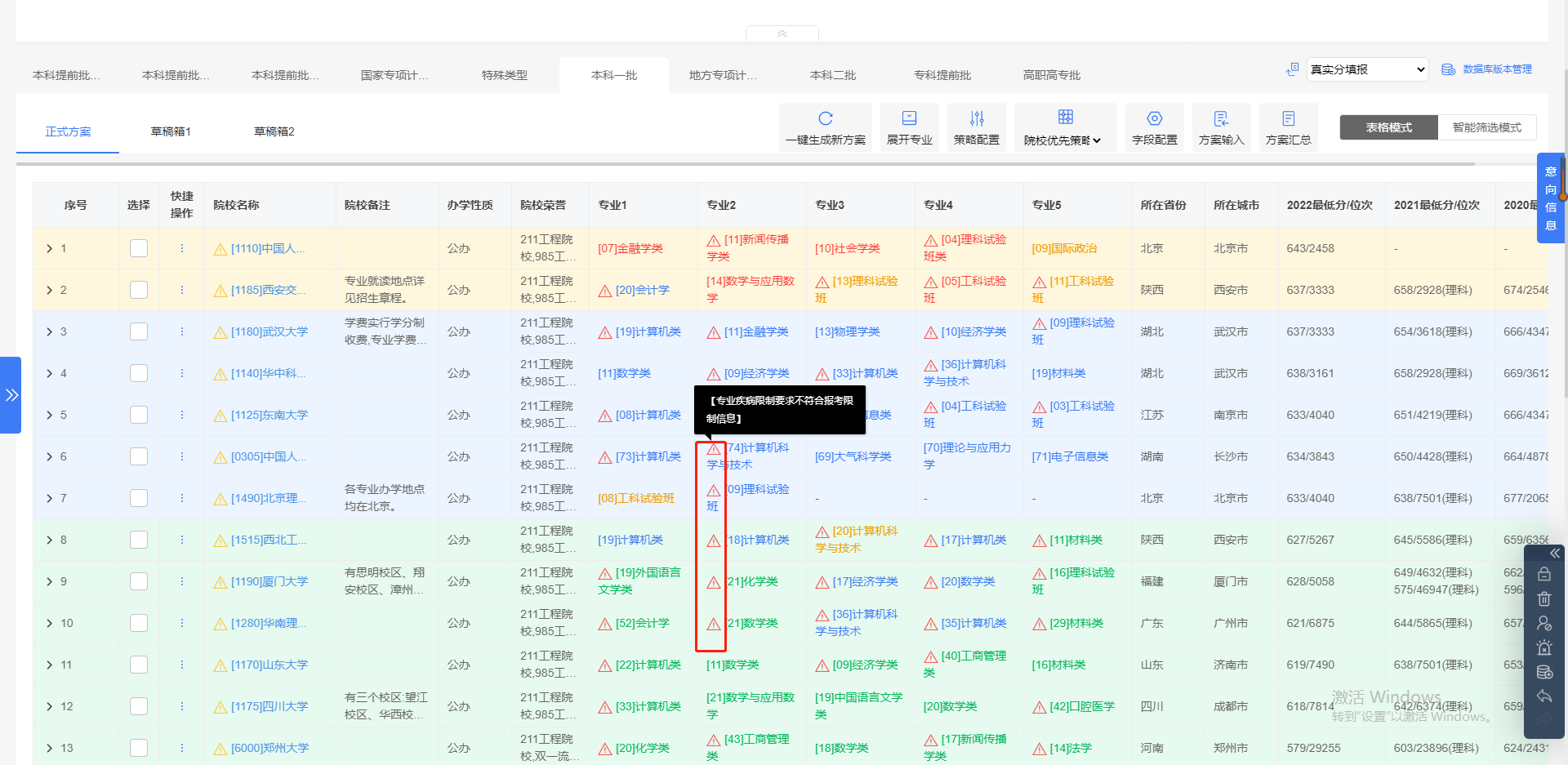Check the checkbox for row 1 中国人民大学
1568x765 pixels.
[x=139, y=248]
